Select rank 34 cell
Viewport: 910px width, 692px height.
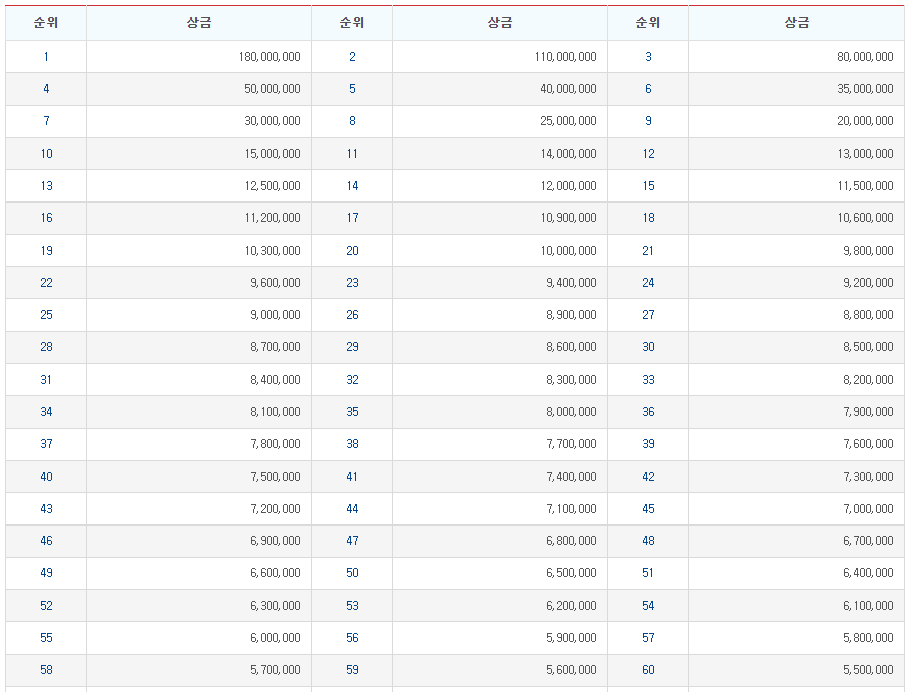coord(46,412)
